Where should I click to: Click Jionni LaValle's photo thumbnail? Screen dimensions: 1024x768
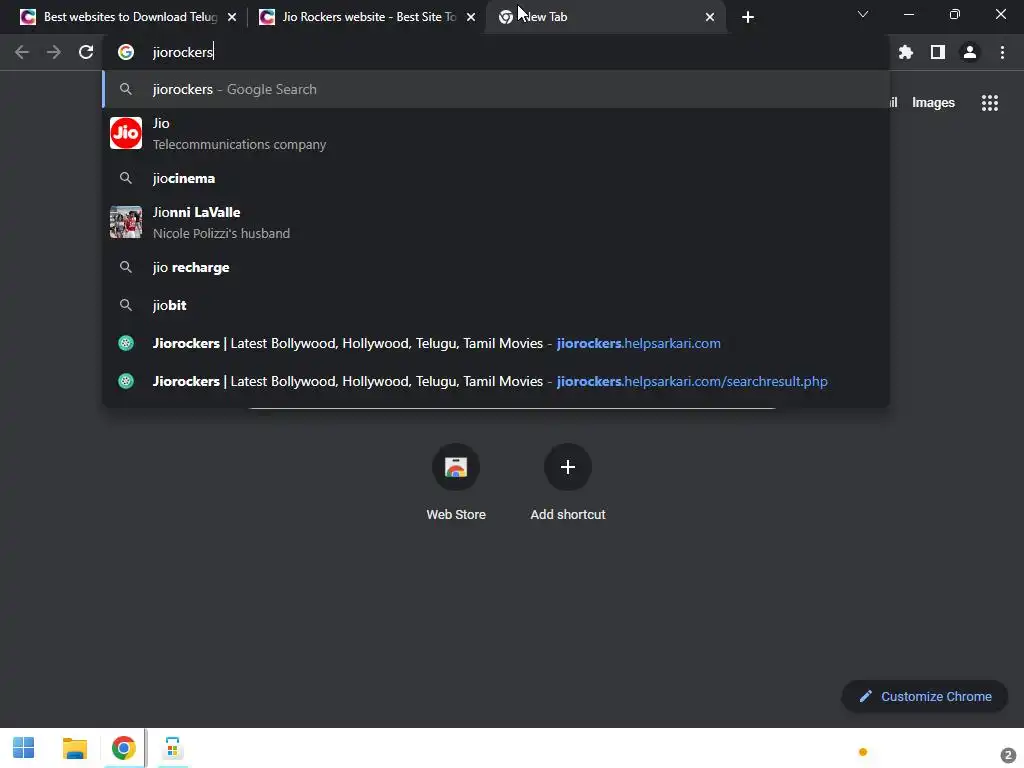tap(126, 222)
